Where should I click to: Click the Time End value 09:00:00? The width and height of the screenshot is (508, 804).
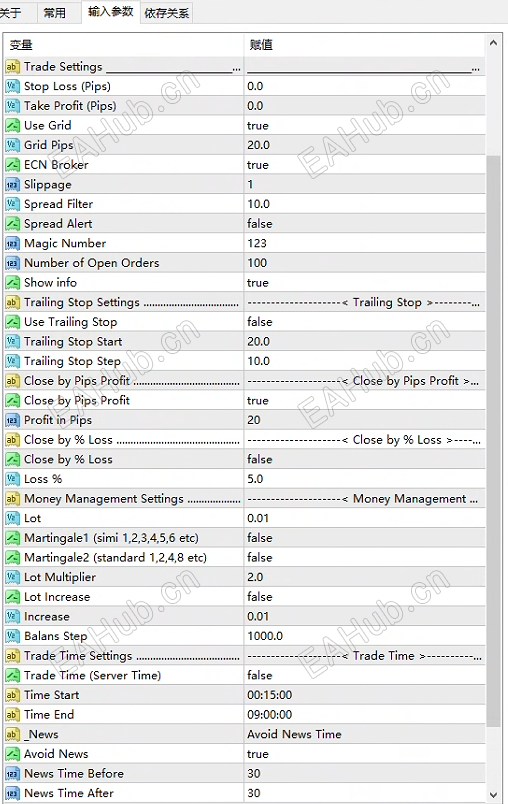(270, 715)
